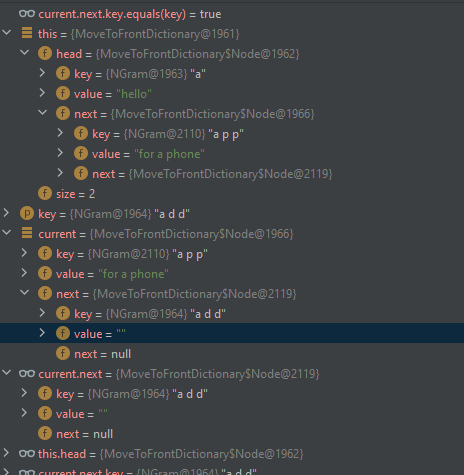Click the field icon next to 'size = 2'

[45, 193]
